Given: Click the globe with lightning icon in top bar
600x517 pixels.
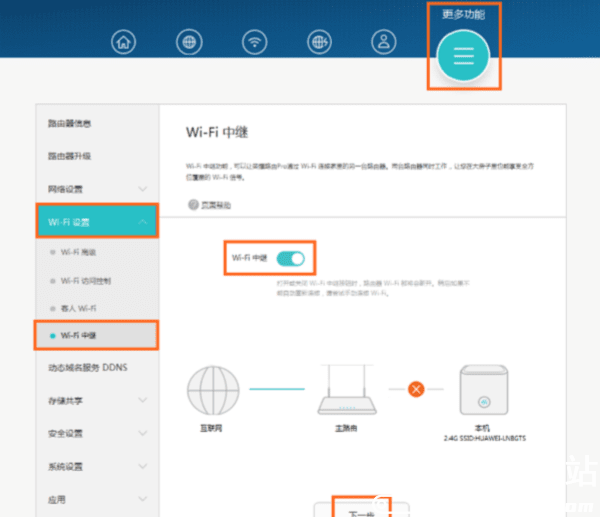Looking at the screenshot, I should (321, 43).
